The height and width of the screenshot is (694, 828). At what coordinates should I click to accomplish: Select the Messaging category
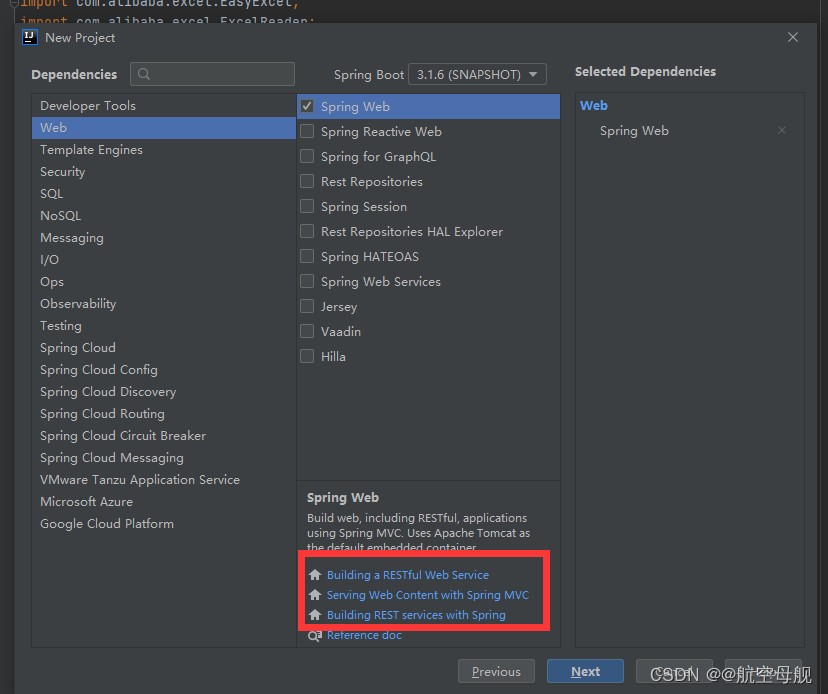tap(164, 238)
